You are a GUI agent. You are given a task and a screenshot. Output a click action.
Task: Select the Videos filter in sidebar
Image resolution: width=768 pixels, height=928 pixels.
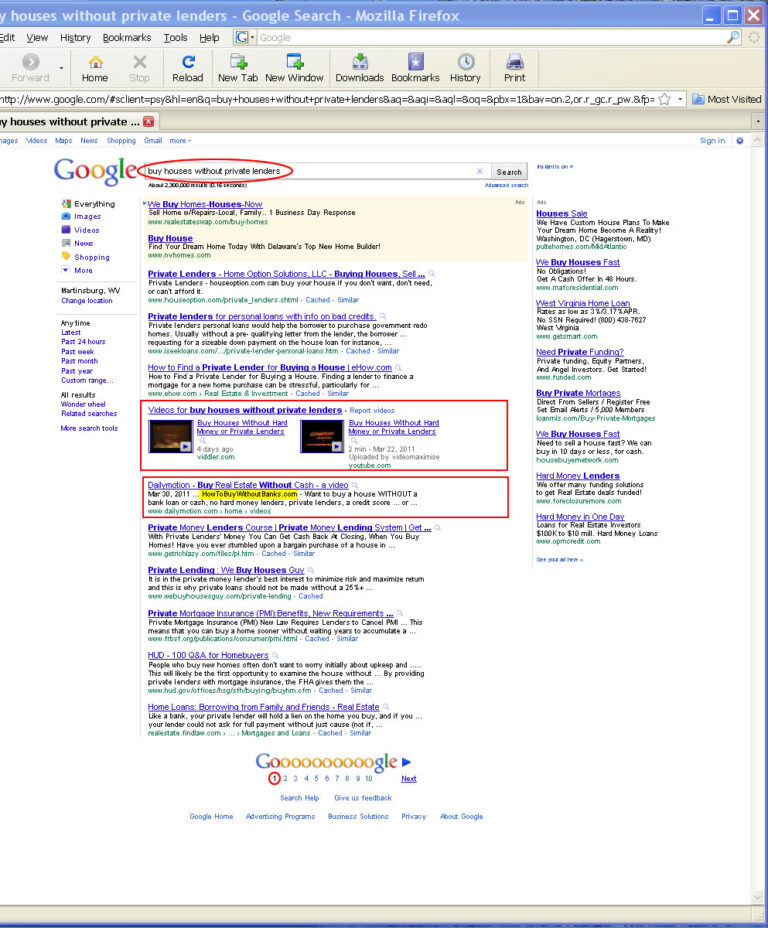click(x=86, y=230)
